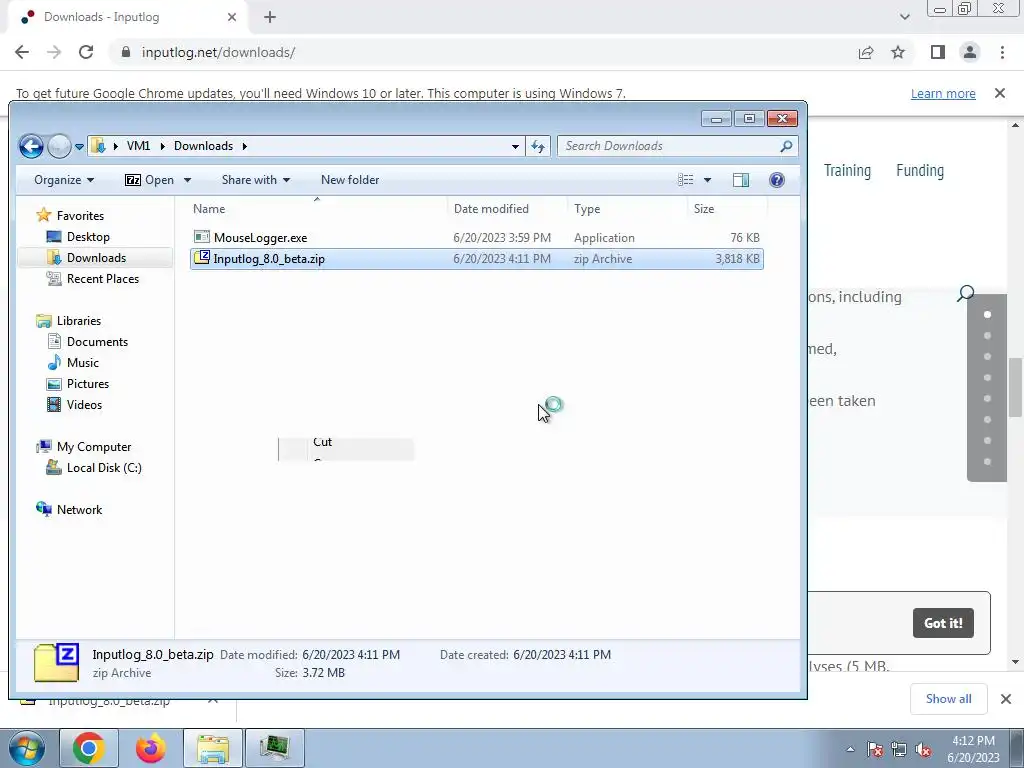Click Downloads in the address breadcrumb

click(x=203, y=146)
